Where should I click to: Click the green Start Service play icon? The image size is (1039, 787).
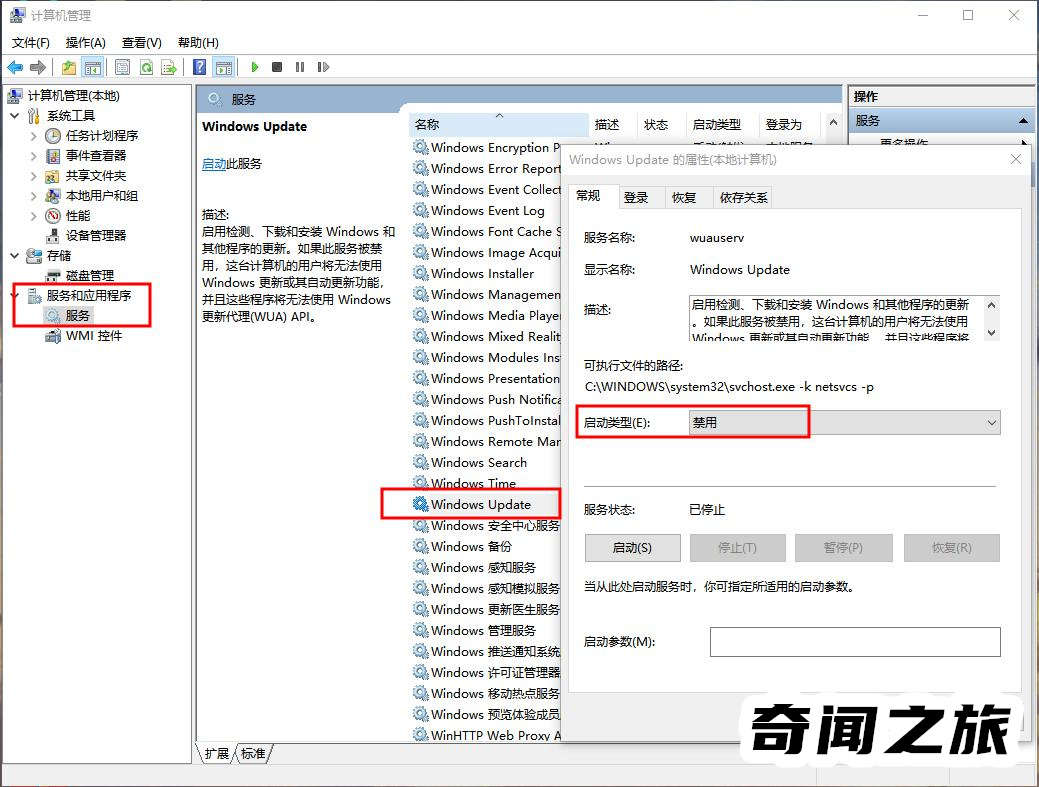[x=254, y=67]
